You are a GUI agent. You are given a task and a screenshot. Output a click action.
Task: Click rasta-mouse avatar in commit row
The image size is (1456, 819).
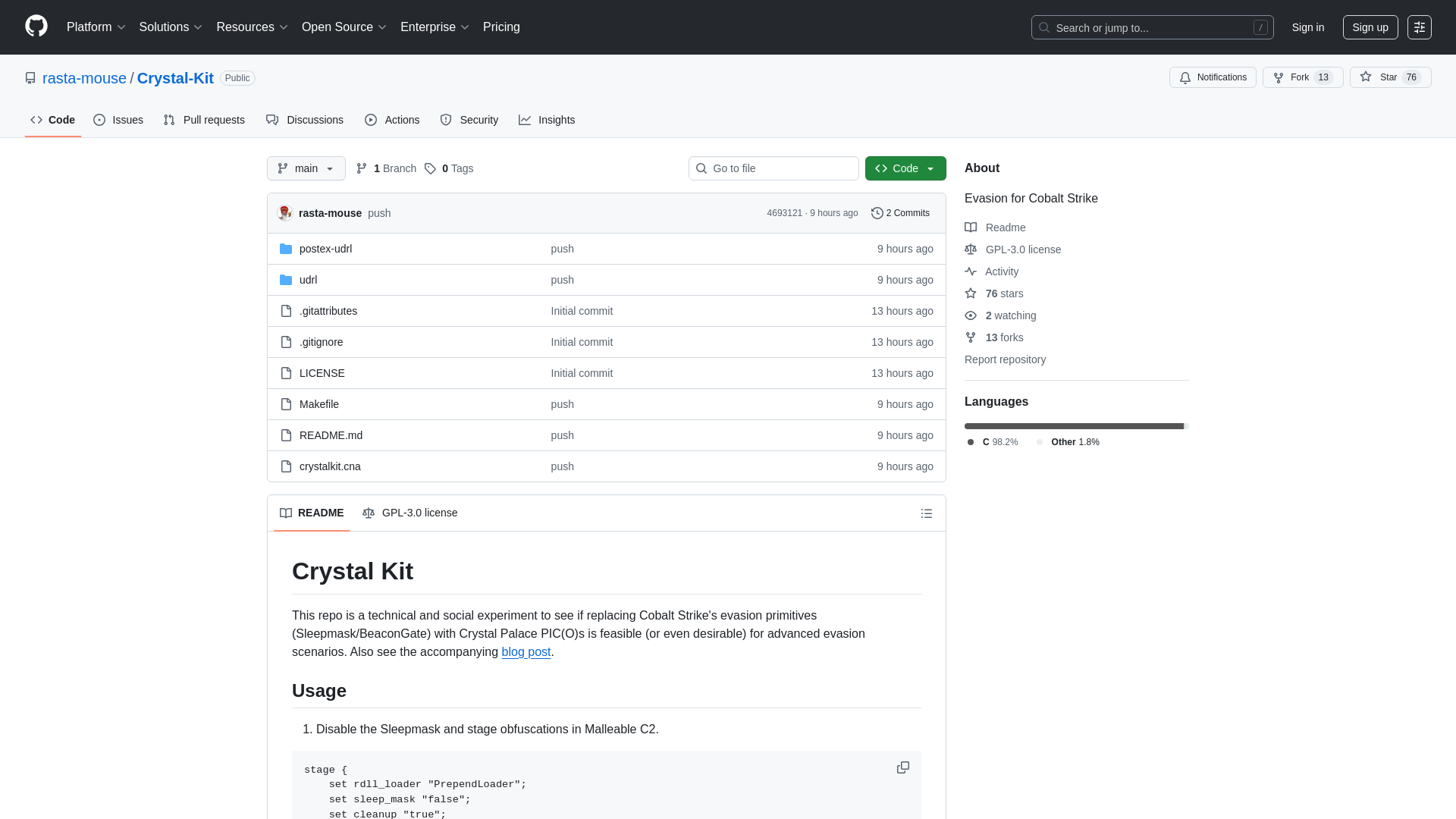285,213
